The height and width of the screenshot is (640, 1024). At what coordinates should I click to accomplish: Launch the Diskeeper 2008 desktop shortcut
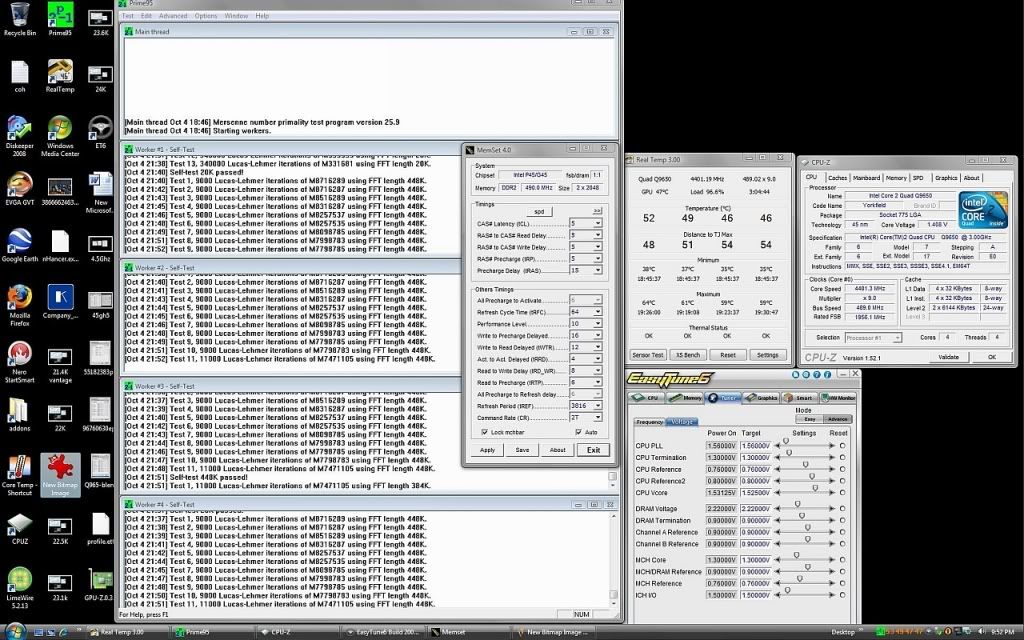(x=20, y=136)
